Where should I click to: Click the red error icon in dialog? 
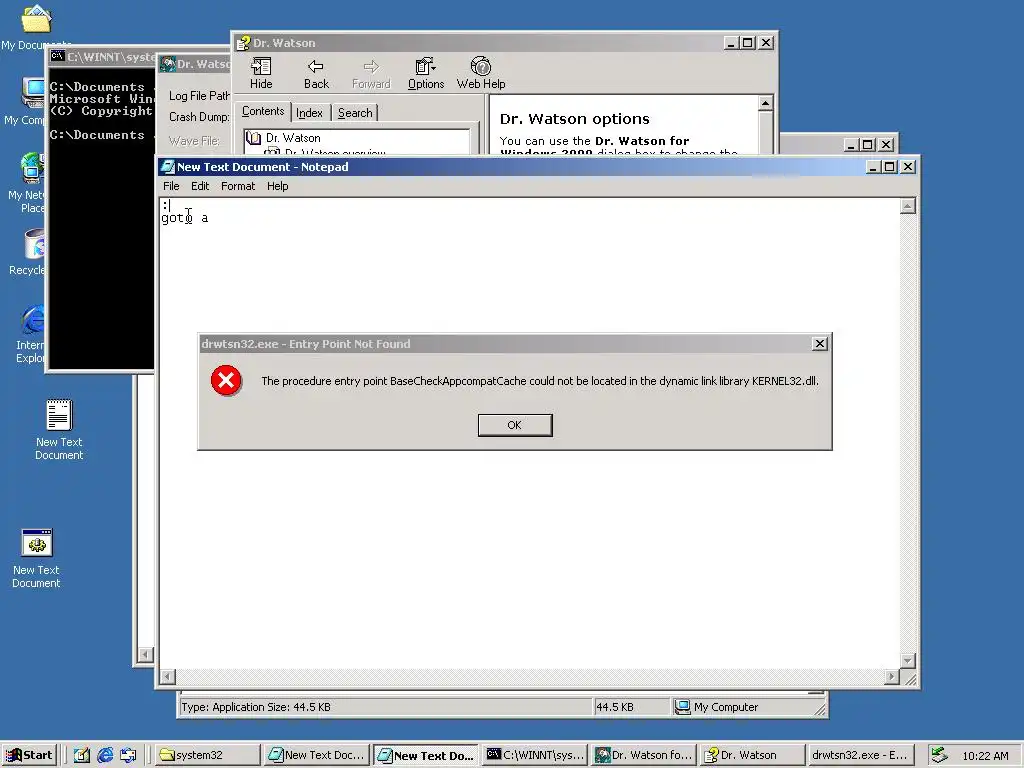tap(226, 381)
